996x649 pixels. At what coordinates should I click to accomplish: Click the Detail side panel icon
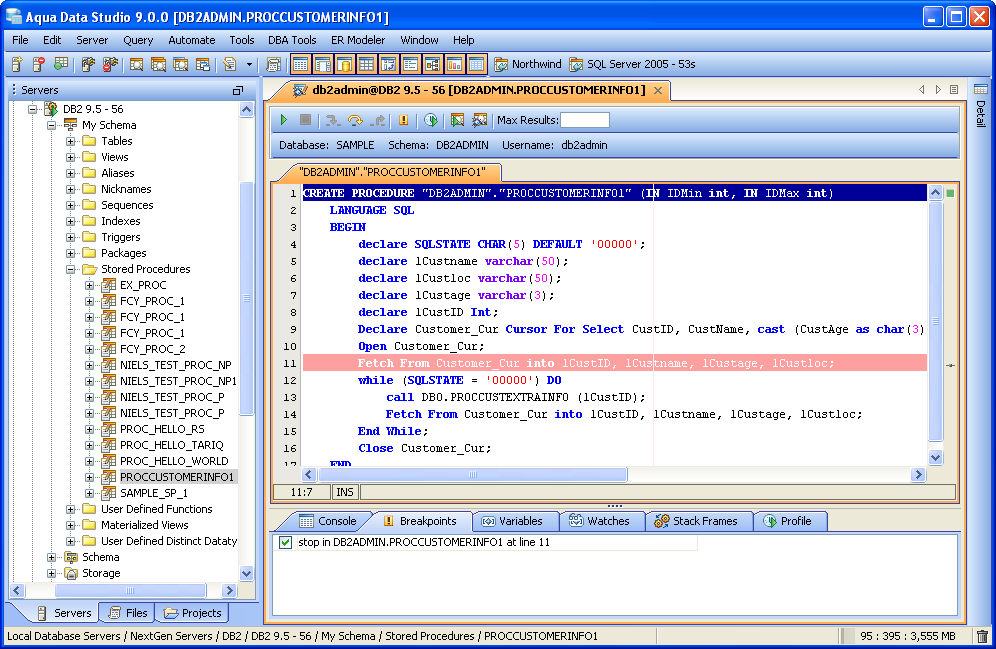coord(980,90)
